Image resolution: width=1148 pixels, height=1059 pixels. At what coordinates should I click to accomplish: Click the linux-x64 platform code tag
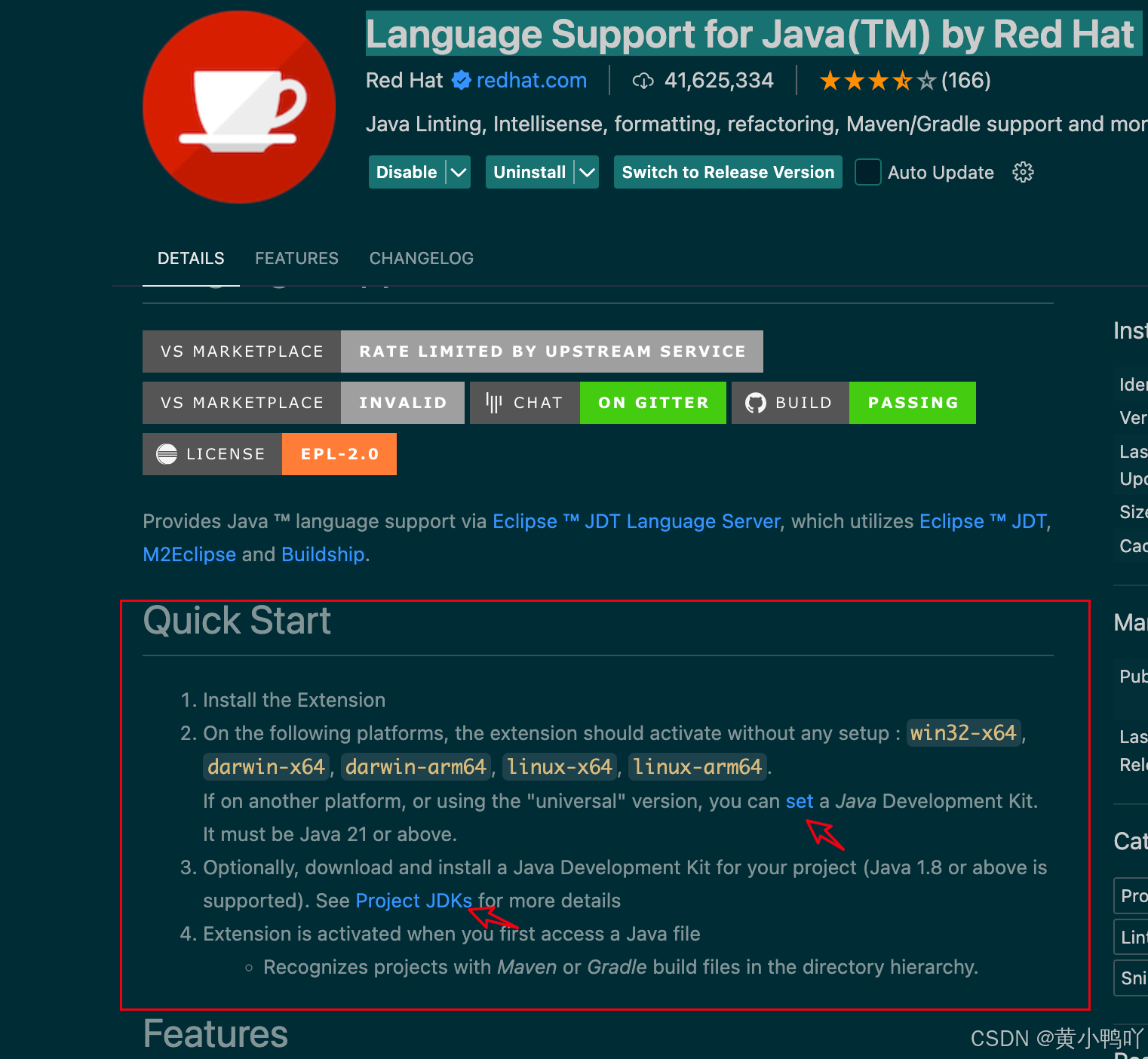coord(560,767)
